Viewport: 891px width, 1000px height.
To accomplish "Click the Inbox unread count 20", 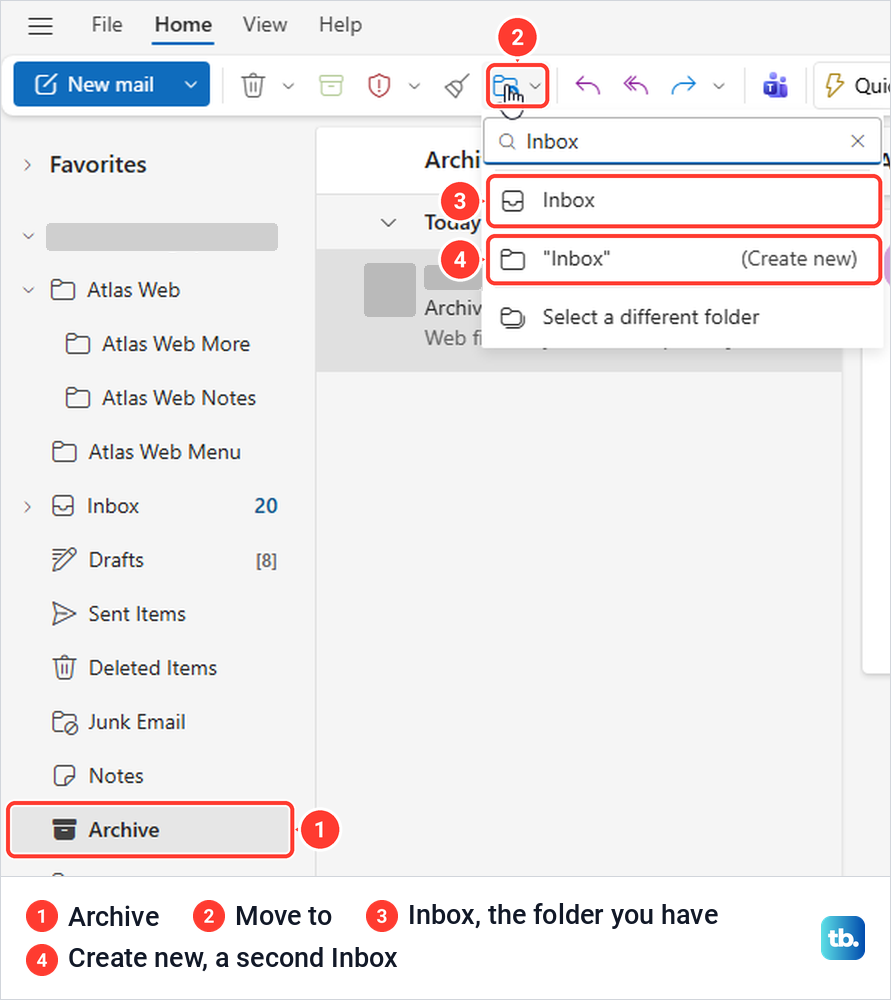I will (266, 506).
